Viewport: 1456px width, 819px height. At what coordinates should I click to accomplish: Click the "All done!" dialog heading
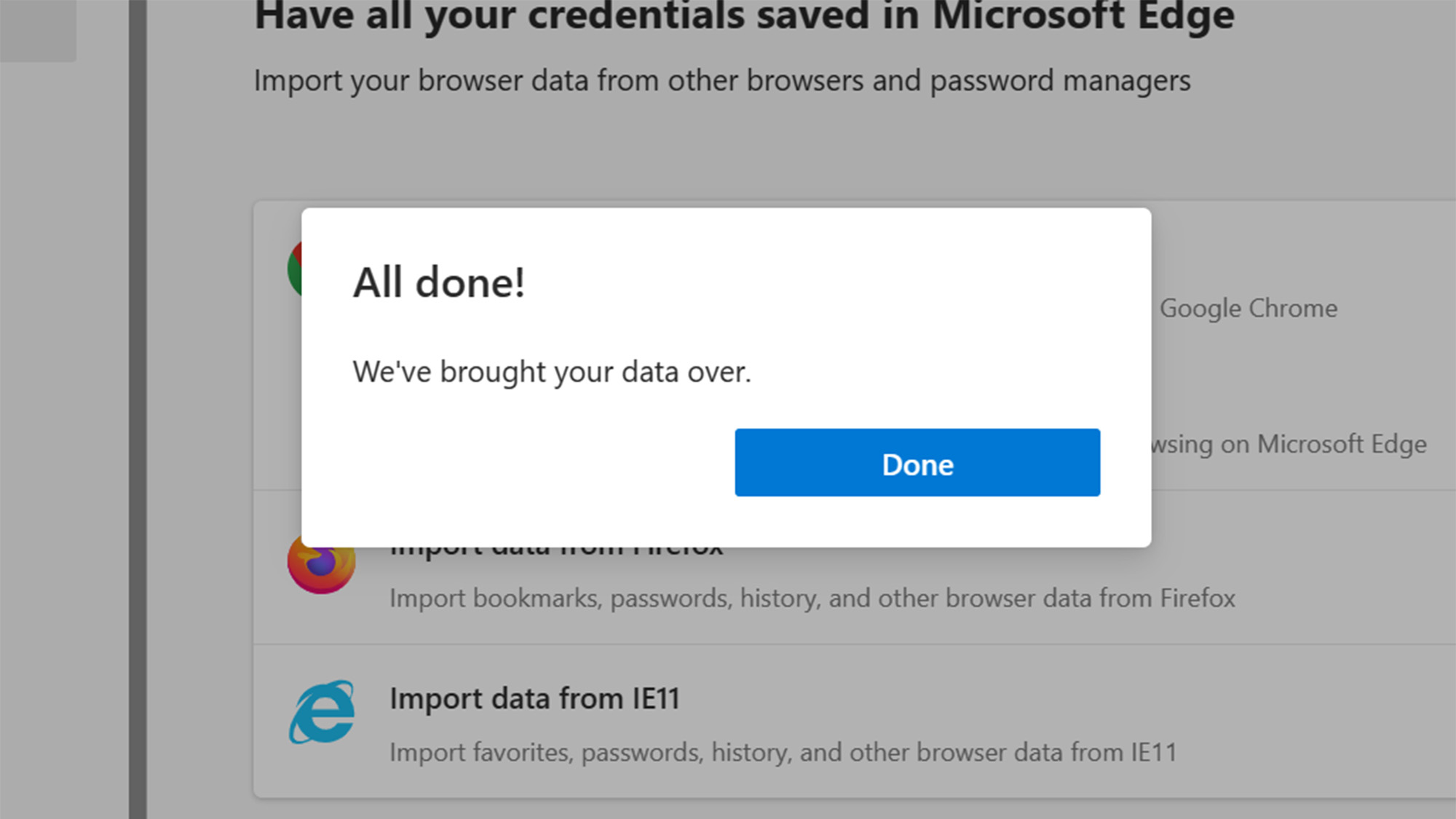tap(439, 282)
